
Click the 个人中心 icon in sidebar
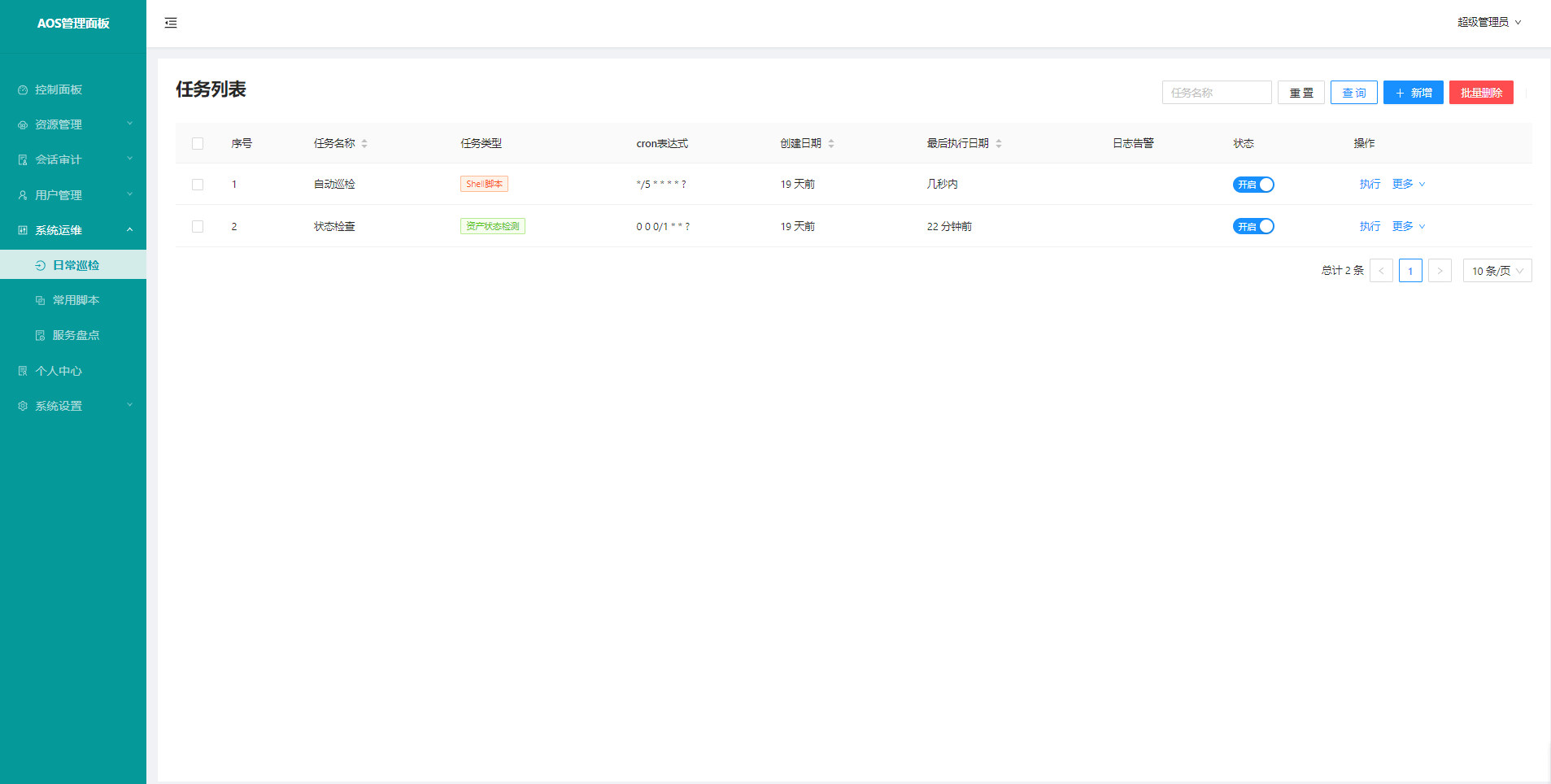(23, 371)
